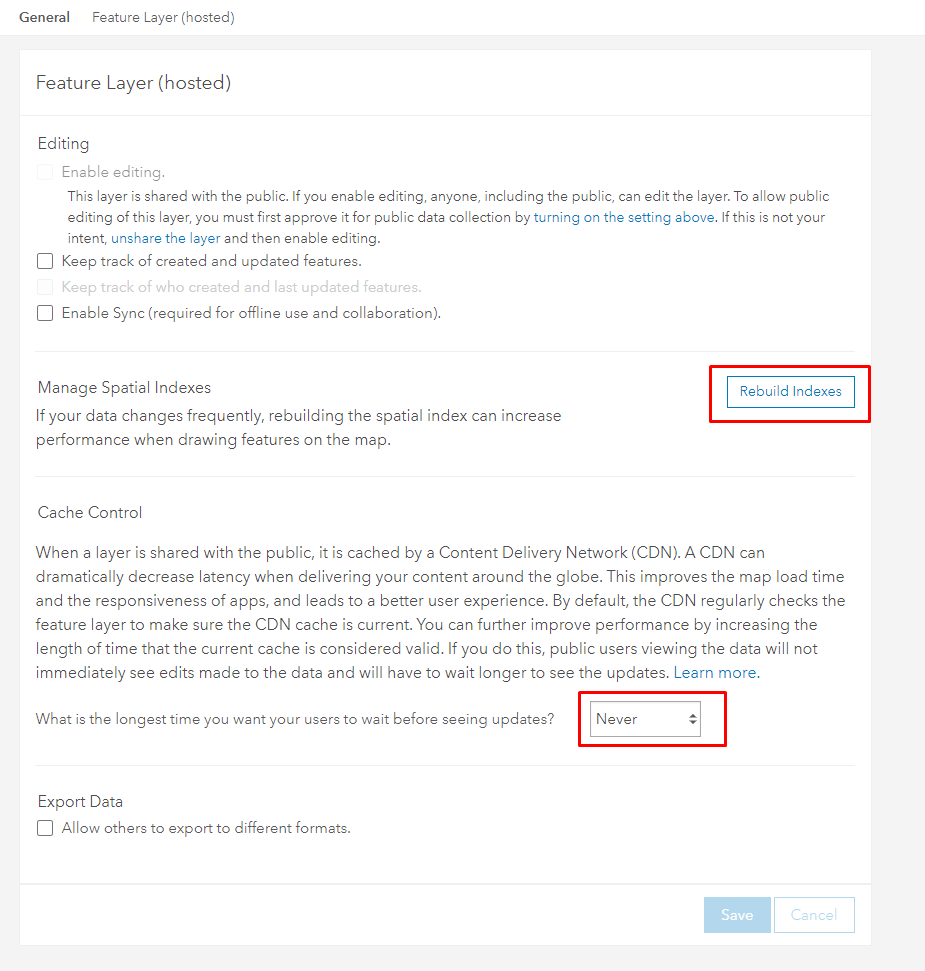The width and height of the screenshot is (925, 971).
Task: Tick the Enable editing checkbox
Action: [45, 172]
